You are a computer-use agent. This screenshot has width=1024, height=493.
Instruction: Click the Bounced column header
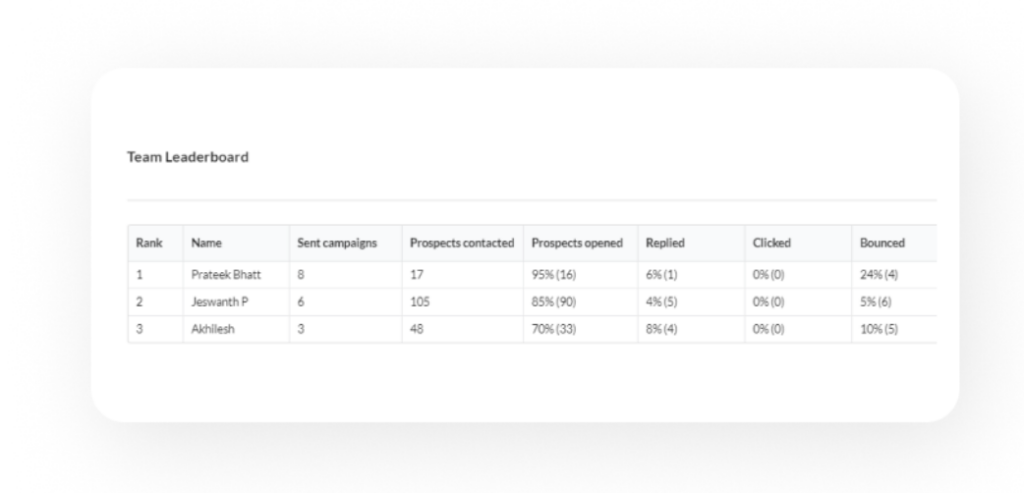coord(882,243)
